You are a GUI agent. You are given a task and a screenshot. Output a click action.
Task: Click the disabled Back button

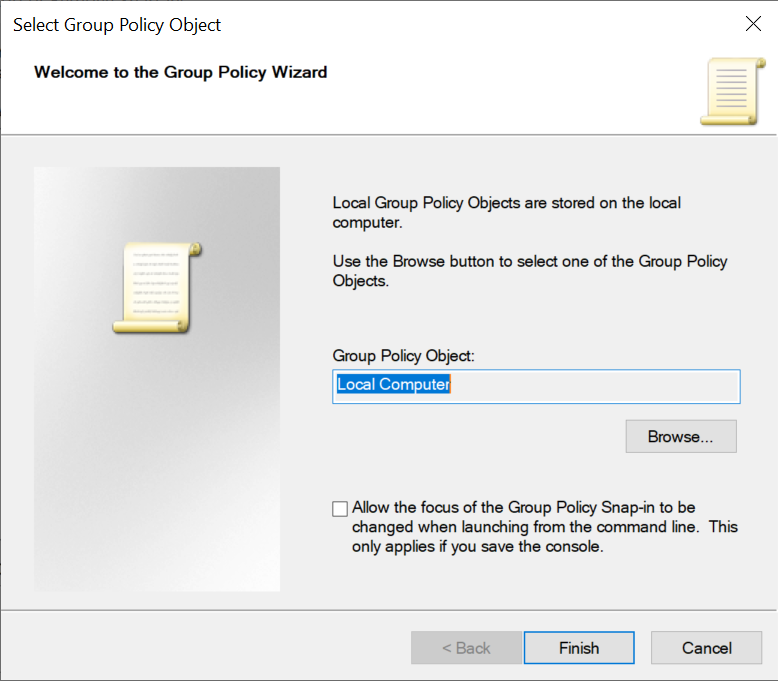tap(466, 647)
